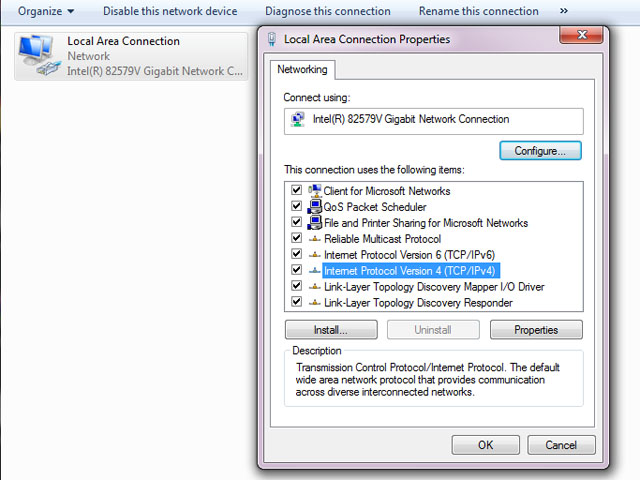Select the Local Area Connection name text

click(123, 41)
